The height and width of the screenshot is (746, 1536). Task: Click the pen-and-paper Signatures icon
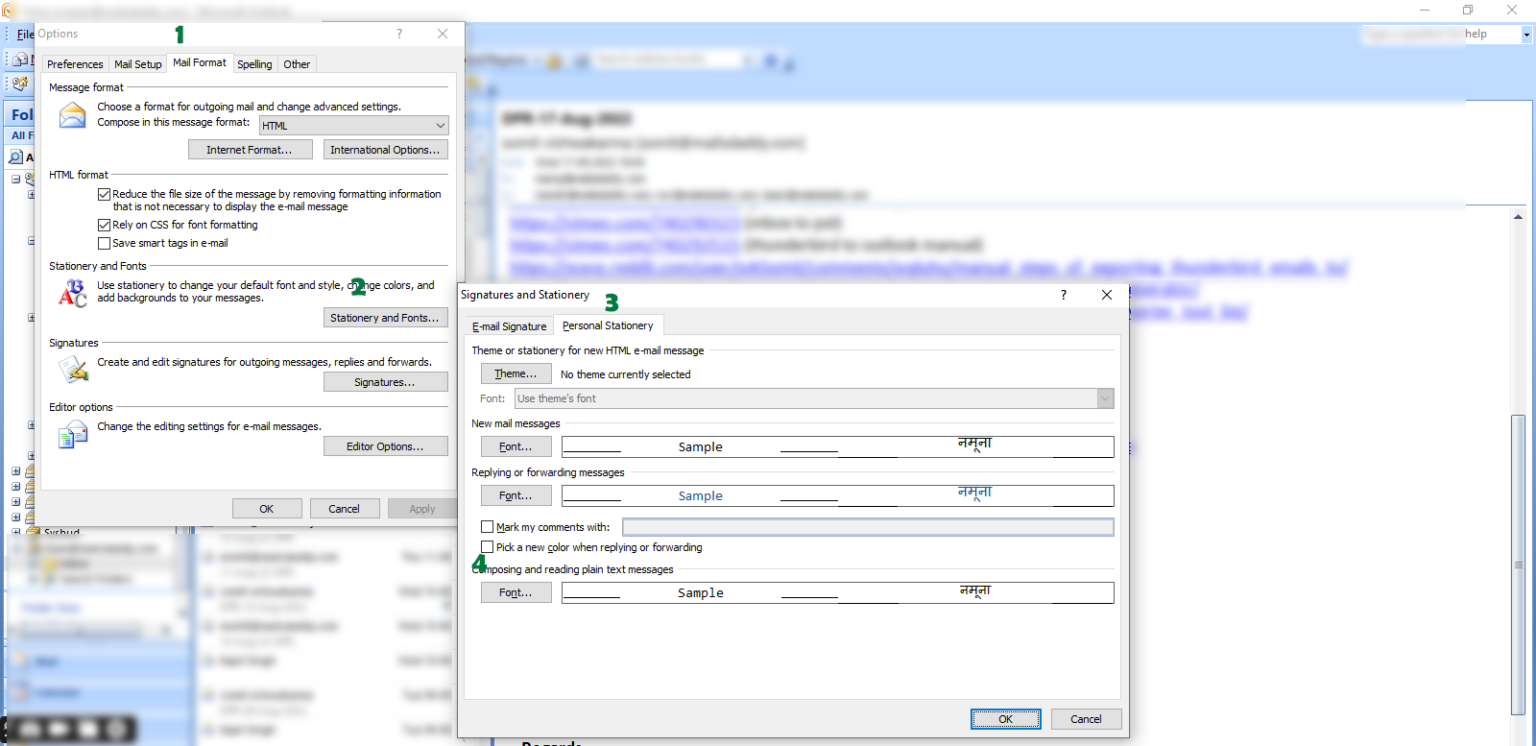click(x=72, y=369)
